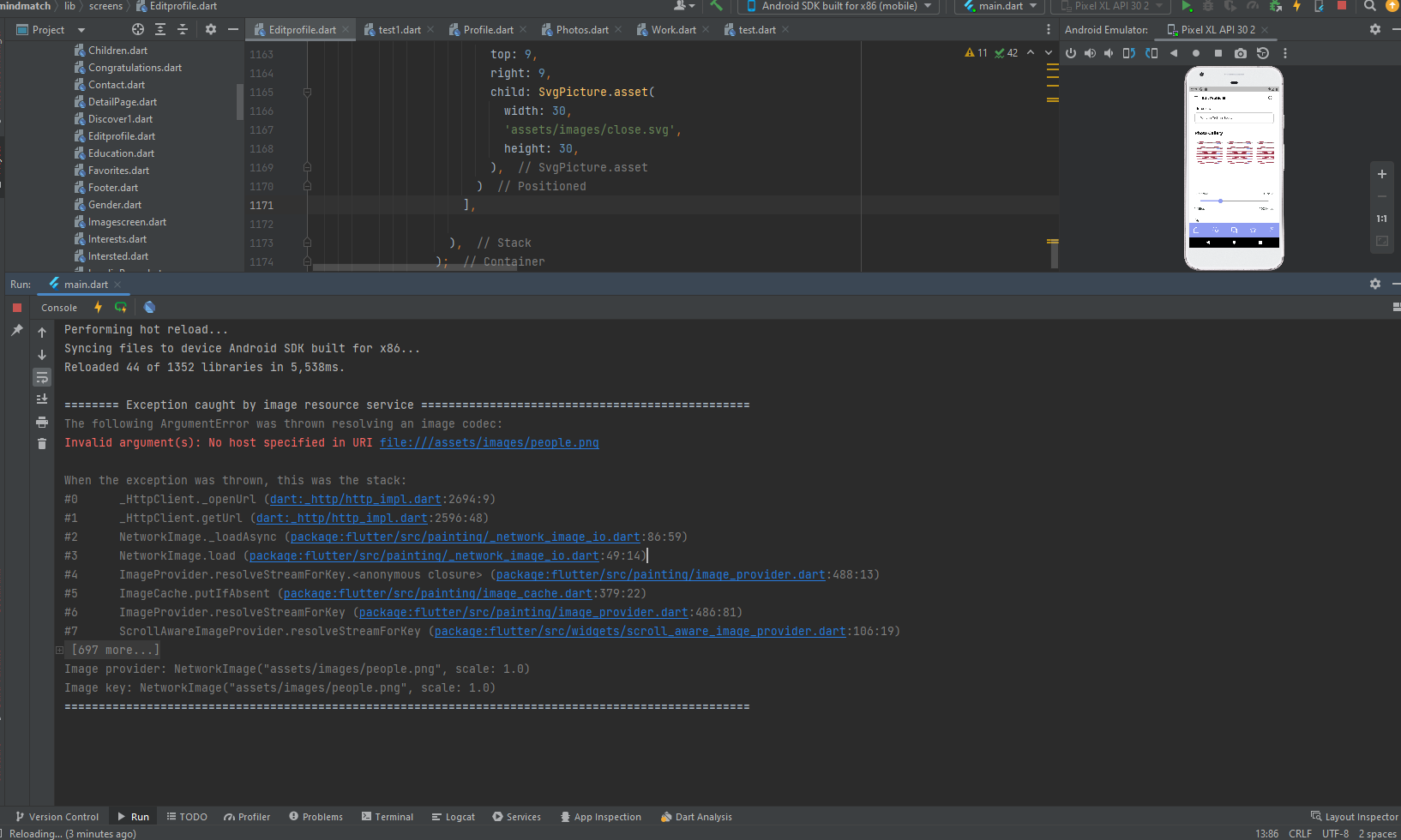This screenshot has height=840, width=1401.
Task: Open the main.dart run configuration dropdown
Action: coord(1001,6)
